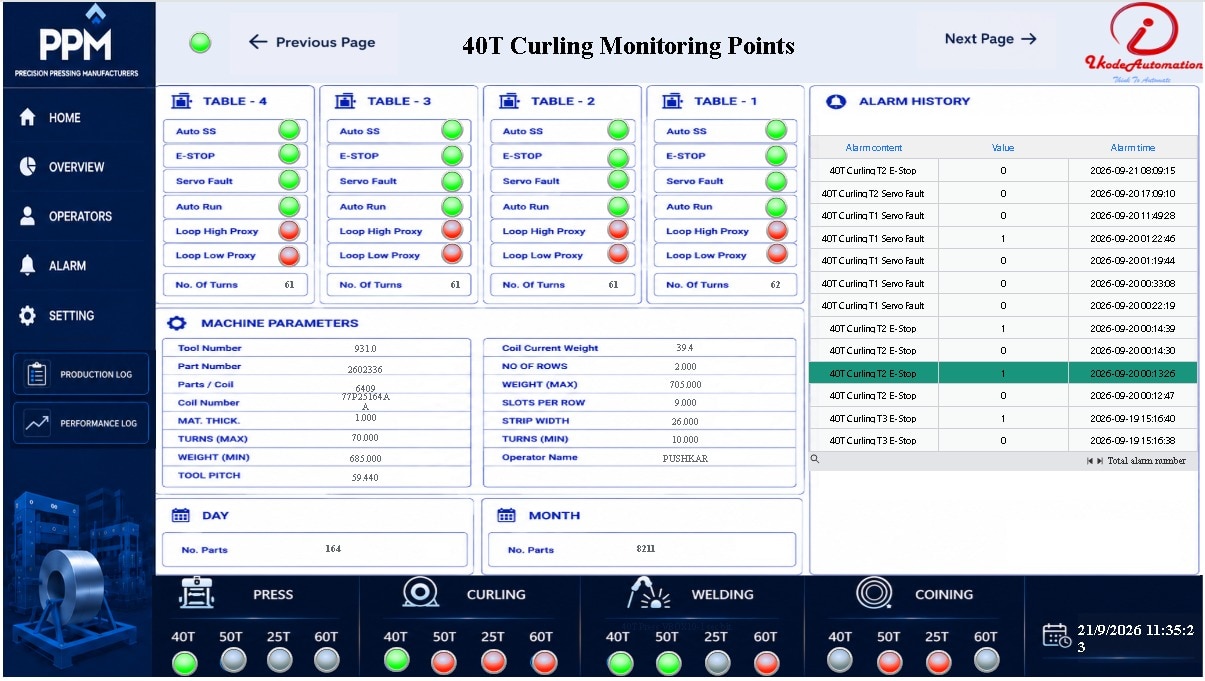This screenshot has height=681, width=1205.
Task: Open the COINING coil icon
Action: coord(874,593)
